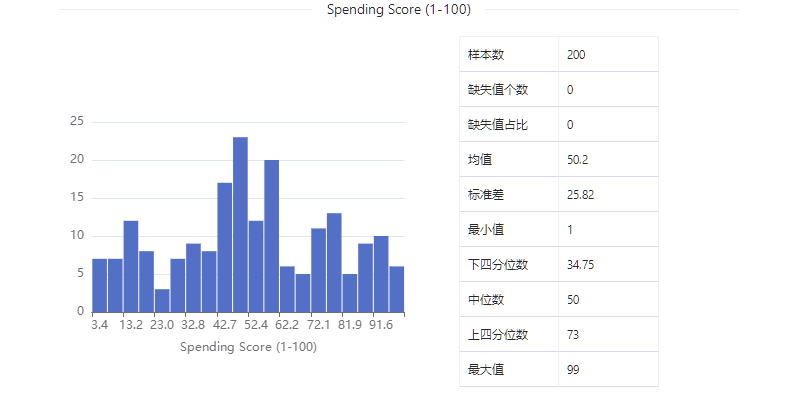Click the '最大值' row label

[x=486, y=370]
